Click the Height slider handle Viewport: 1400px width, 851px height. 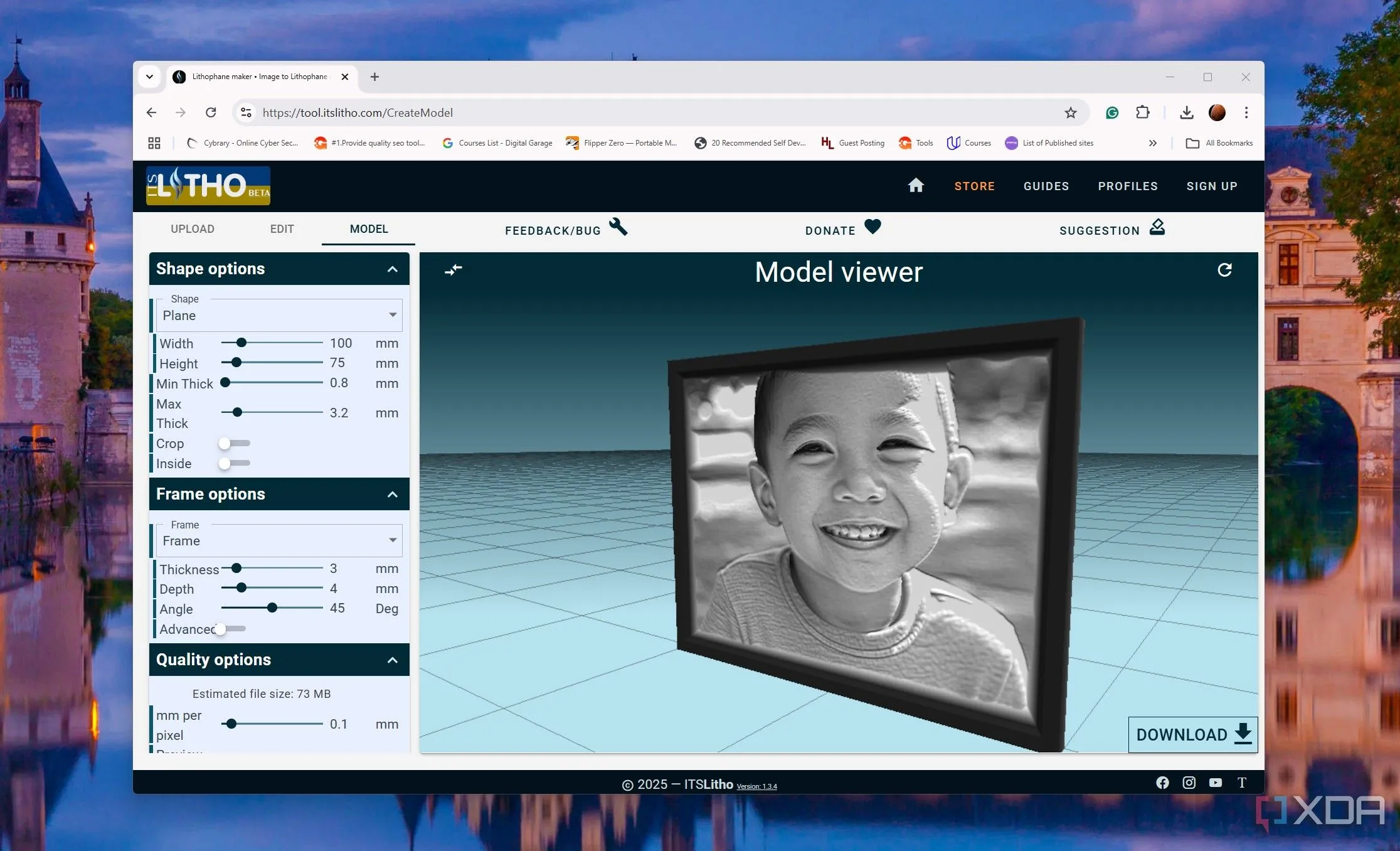click(x=236, y=362)
